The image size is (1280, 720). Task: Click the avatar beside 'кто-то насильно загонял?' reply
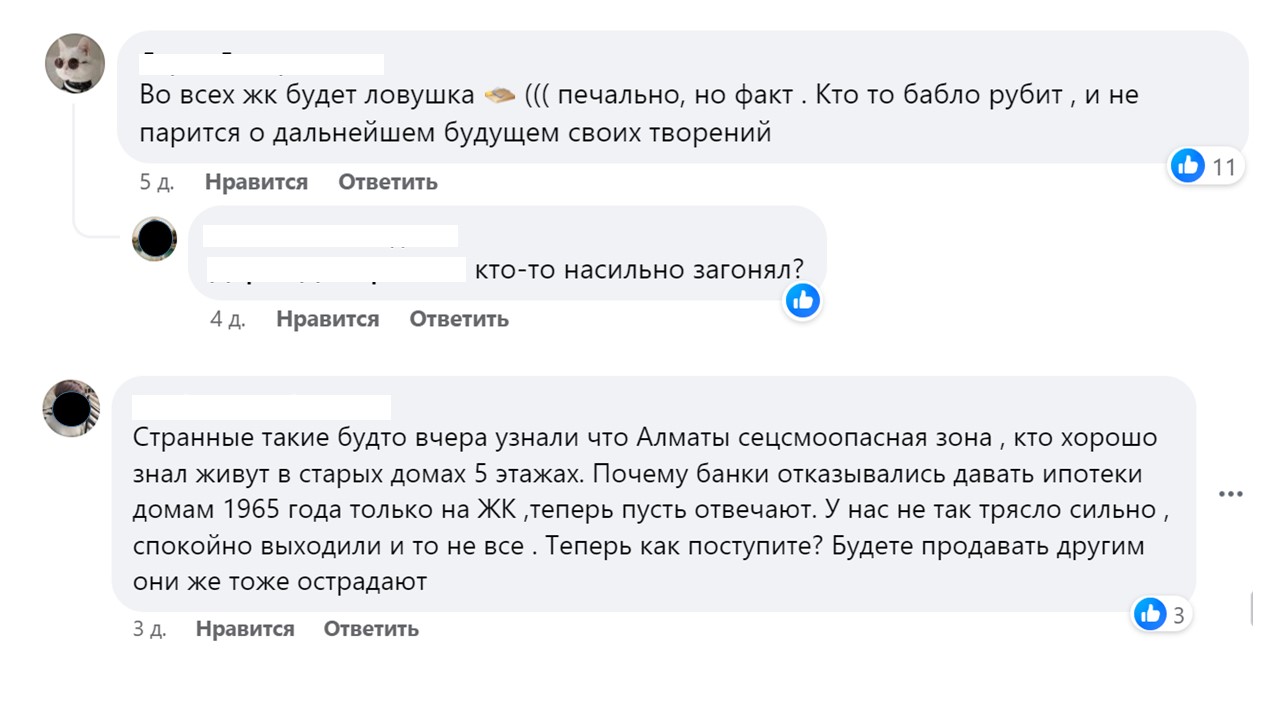click(x=155, y=239)
